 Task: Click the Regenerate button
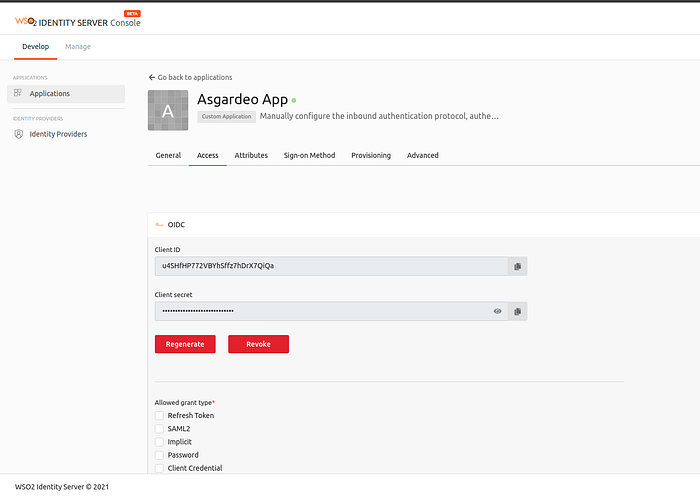click(x=185, y=344)
